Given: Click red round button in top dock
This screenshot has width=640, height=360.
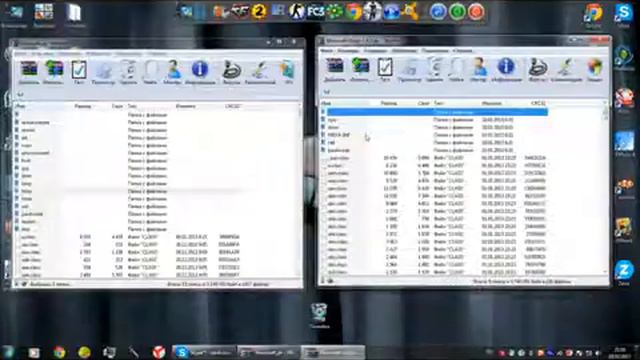Looking at the screenshot, I should click(x=476, y=11).
